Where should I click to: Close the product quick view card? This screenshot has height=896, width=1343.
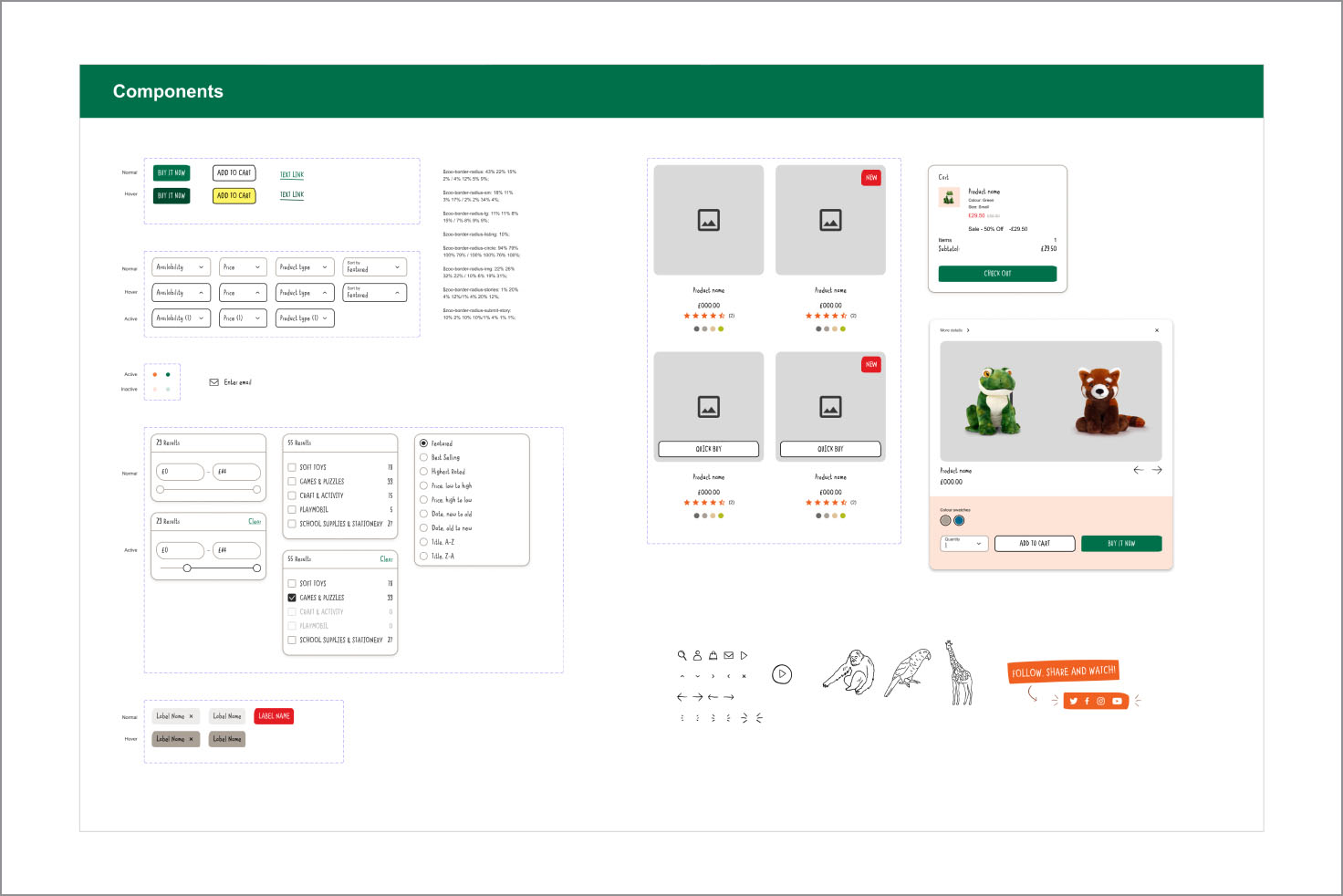[x=1157, y=330]
